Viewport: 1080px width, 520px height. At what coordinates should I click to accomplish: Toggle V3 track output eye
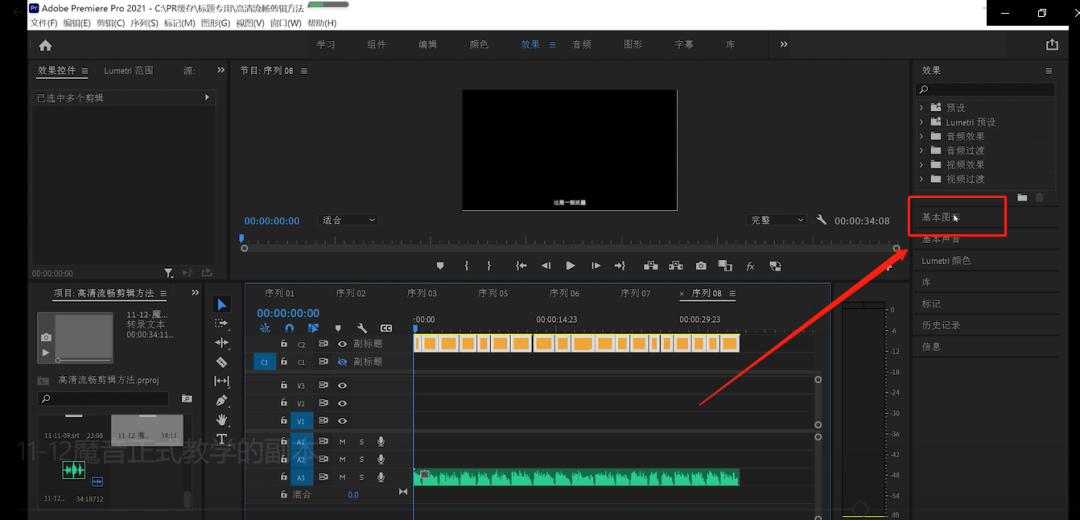click(342, 385)
